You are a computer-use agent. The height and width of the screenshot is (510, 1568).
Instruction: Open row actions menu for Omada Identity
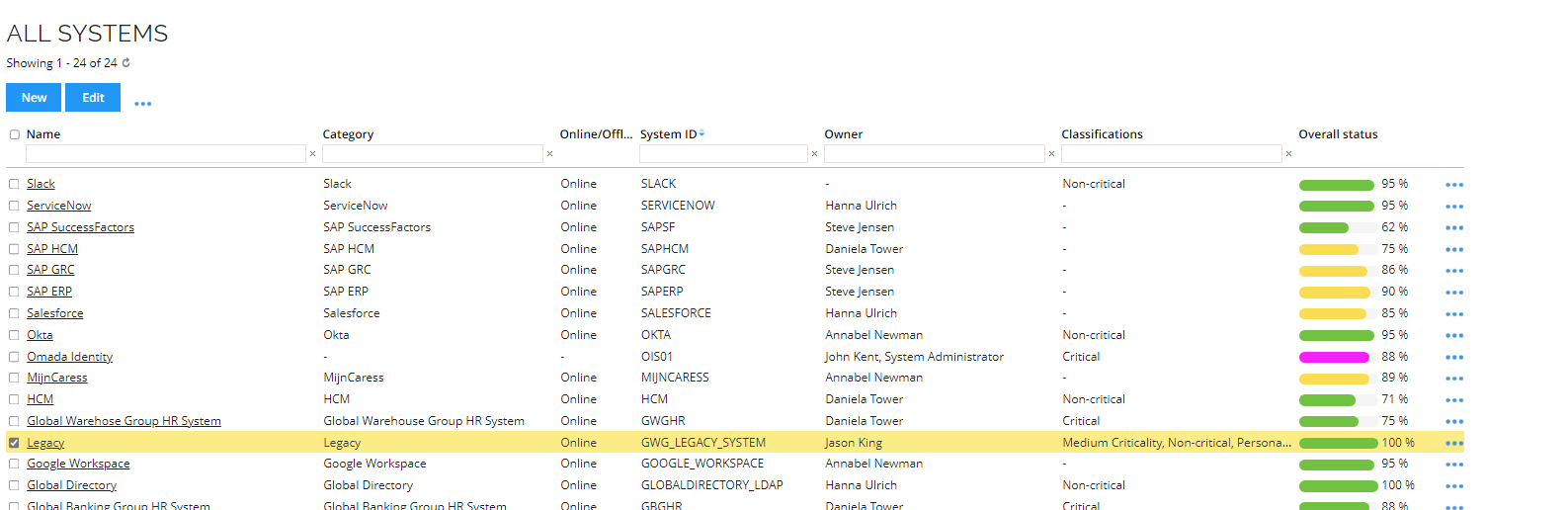pyautogui.click(x=1454, y=358)
